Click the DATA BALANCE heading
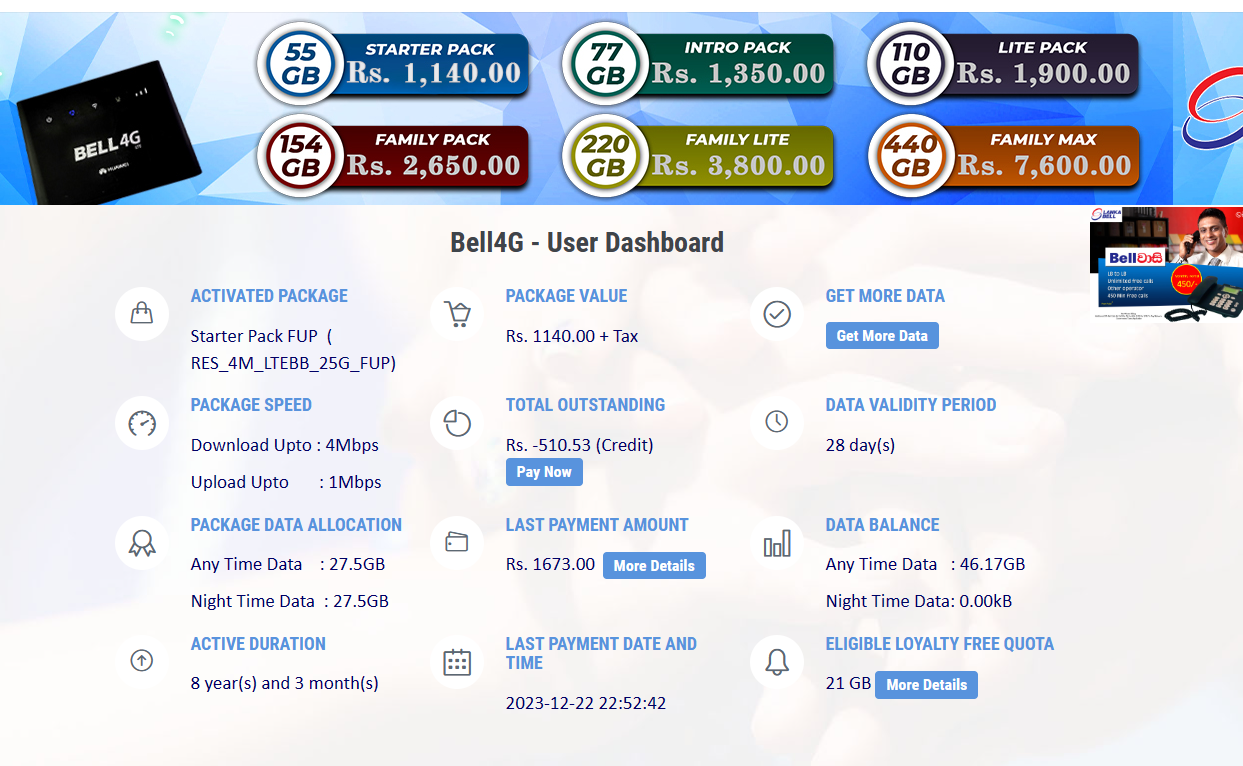Screen dimensions: 1243x766 [882, 525]
